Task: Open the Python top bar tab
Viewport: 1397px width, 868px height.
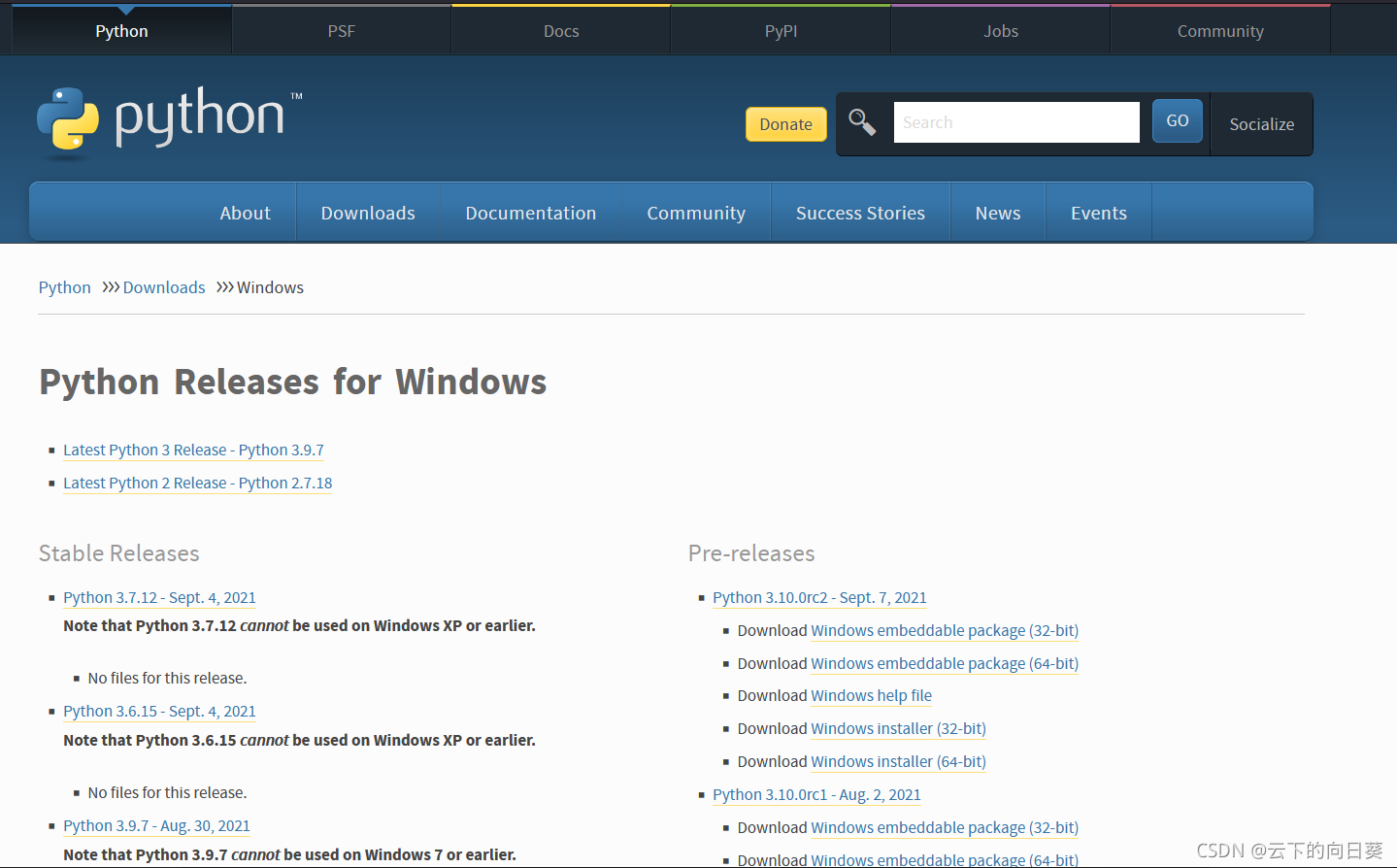Action: pyautogui.click(x=121, y=31)
